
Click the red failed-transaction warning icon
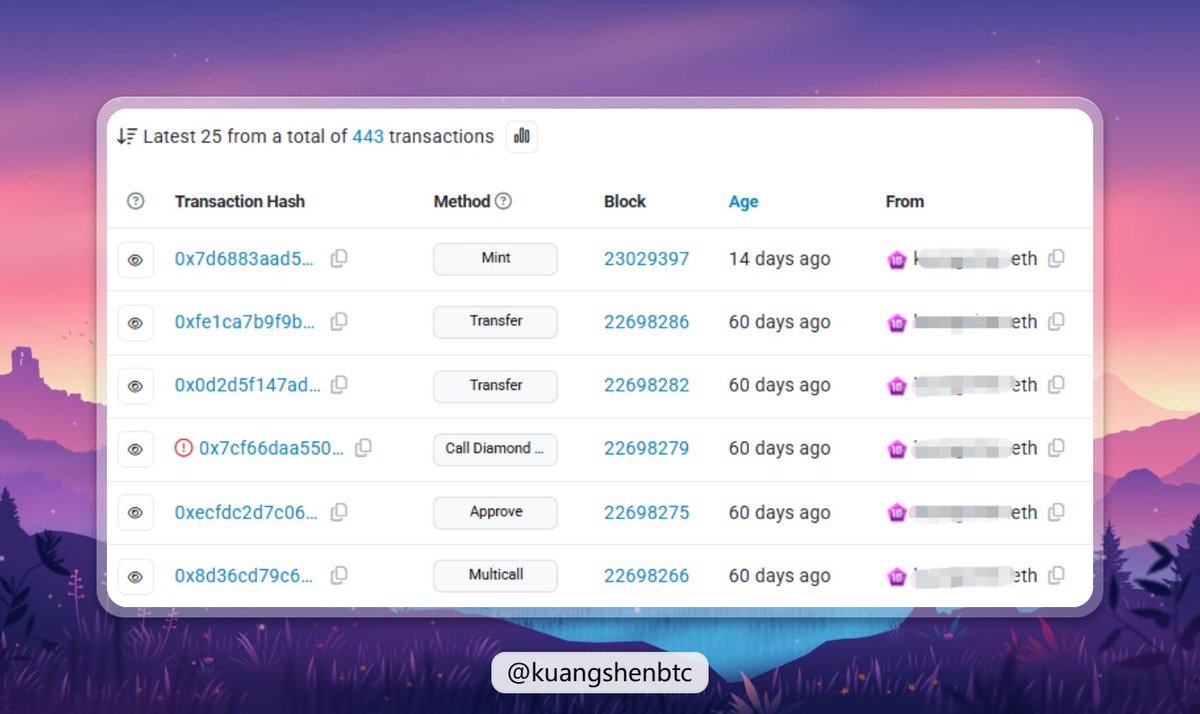(183, 448)
